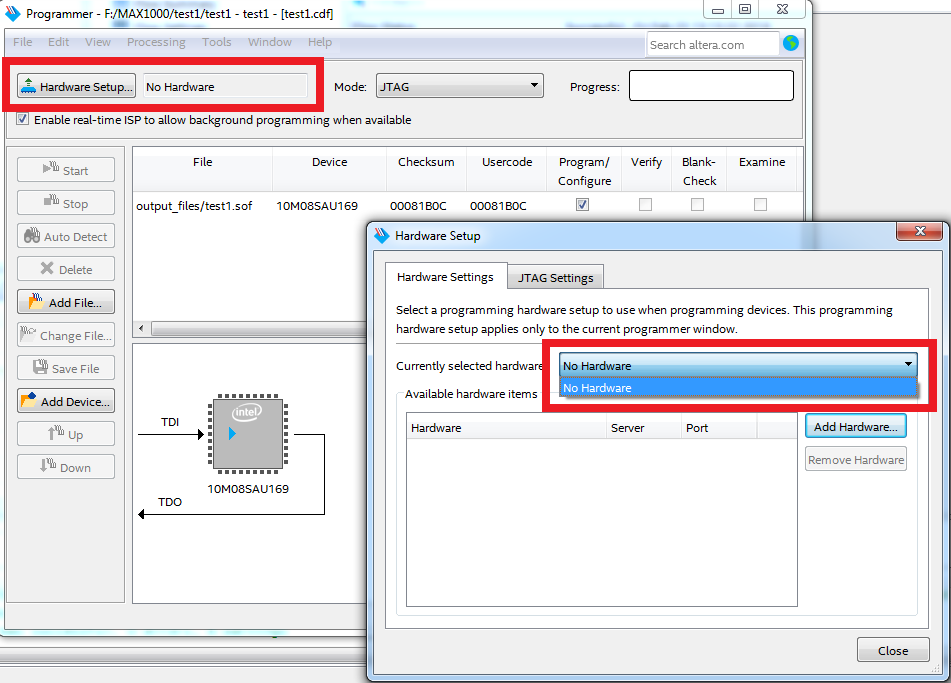951x683 pixels.
Task: Run Auto Detect for devices
Action: tap(66, 236)
